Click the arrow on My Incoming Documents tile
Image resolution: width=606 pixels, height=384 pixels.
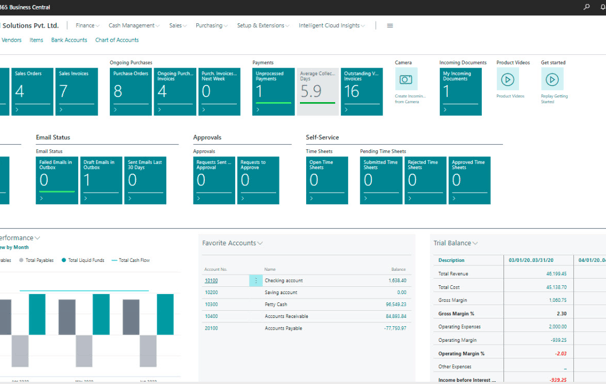[445, 110]
